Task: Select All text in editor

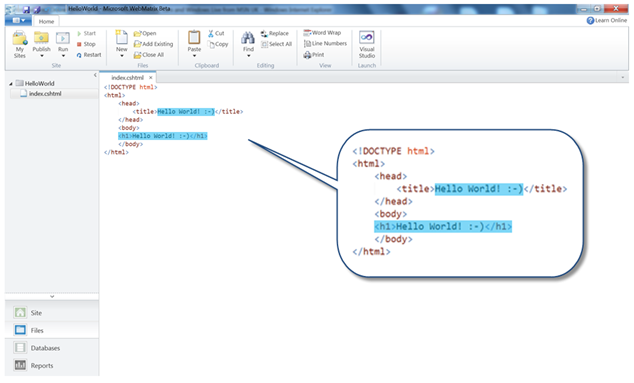Action: coord(276,44)
